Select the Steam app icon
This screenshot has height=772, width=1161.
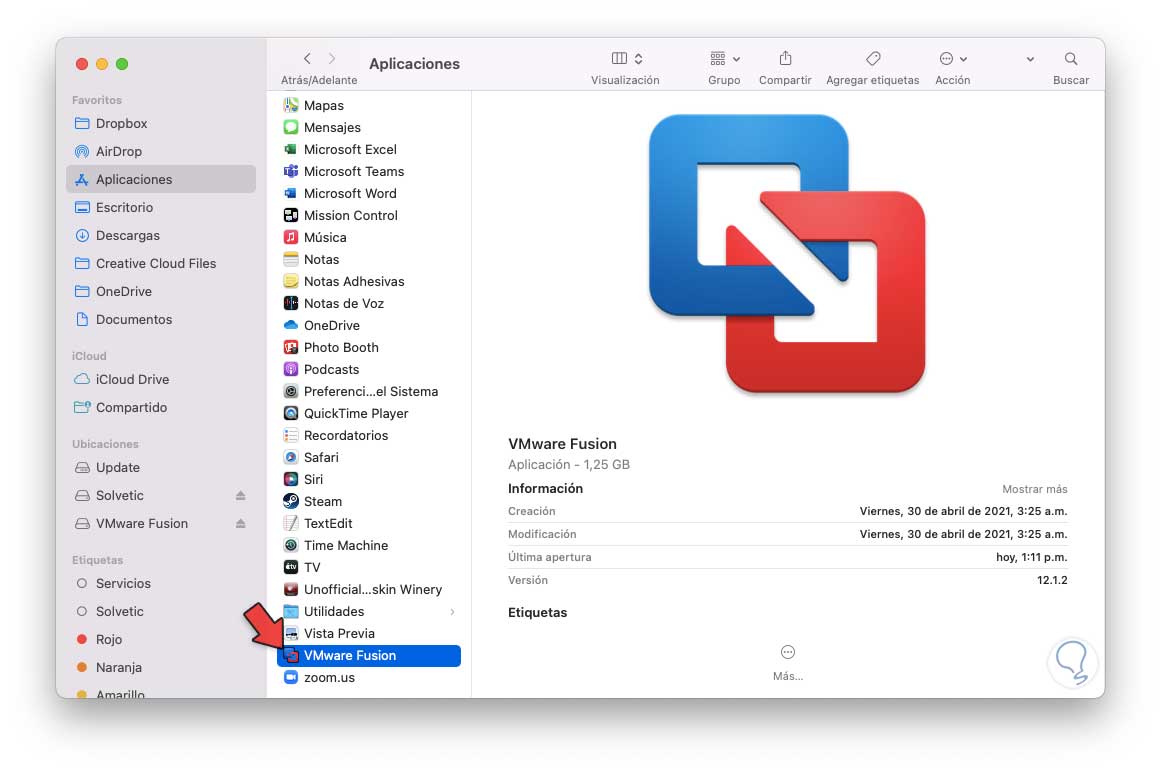point(291,502)
